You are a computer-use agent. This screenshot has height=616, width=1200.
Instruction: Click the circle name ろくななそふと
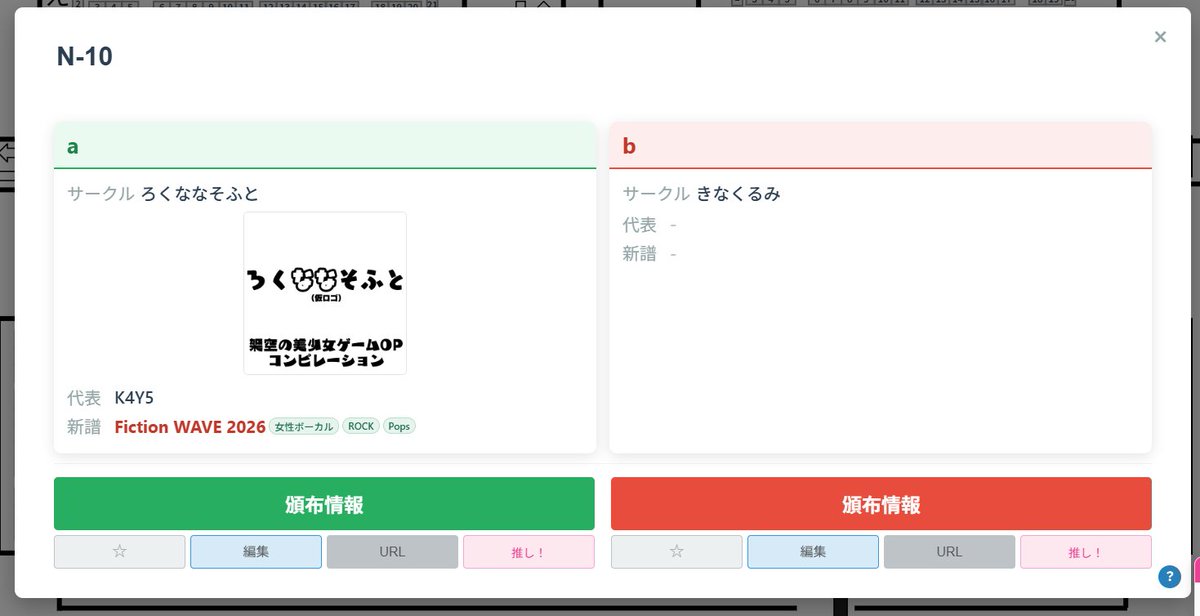click(x=198, y=193)
